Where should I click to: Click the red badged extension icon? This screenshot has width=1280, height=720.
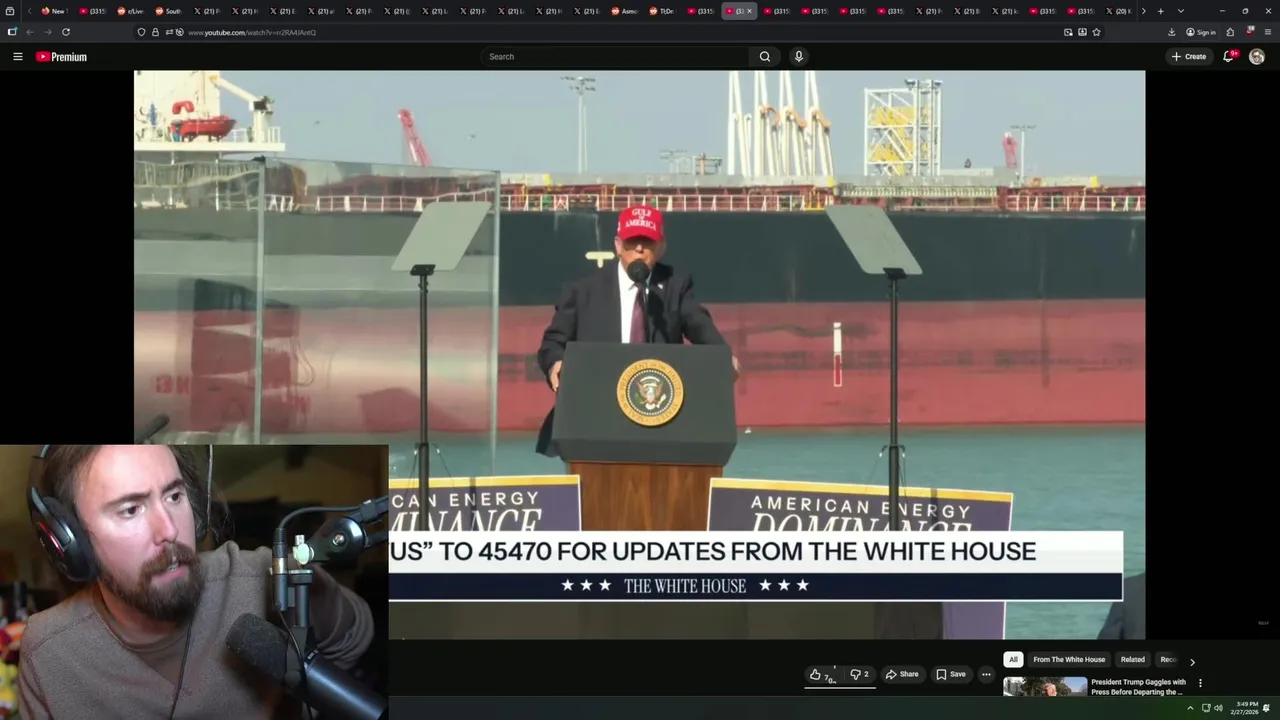(1249, 31)
